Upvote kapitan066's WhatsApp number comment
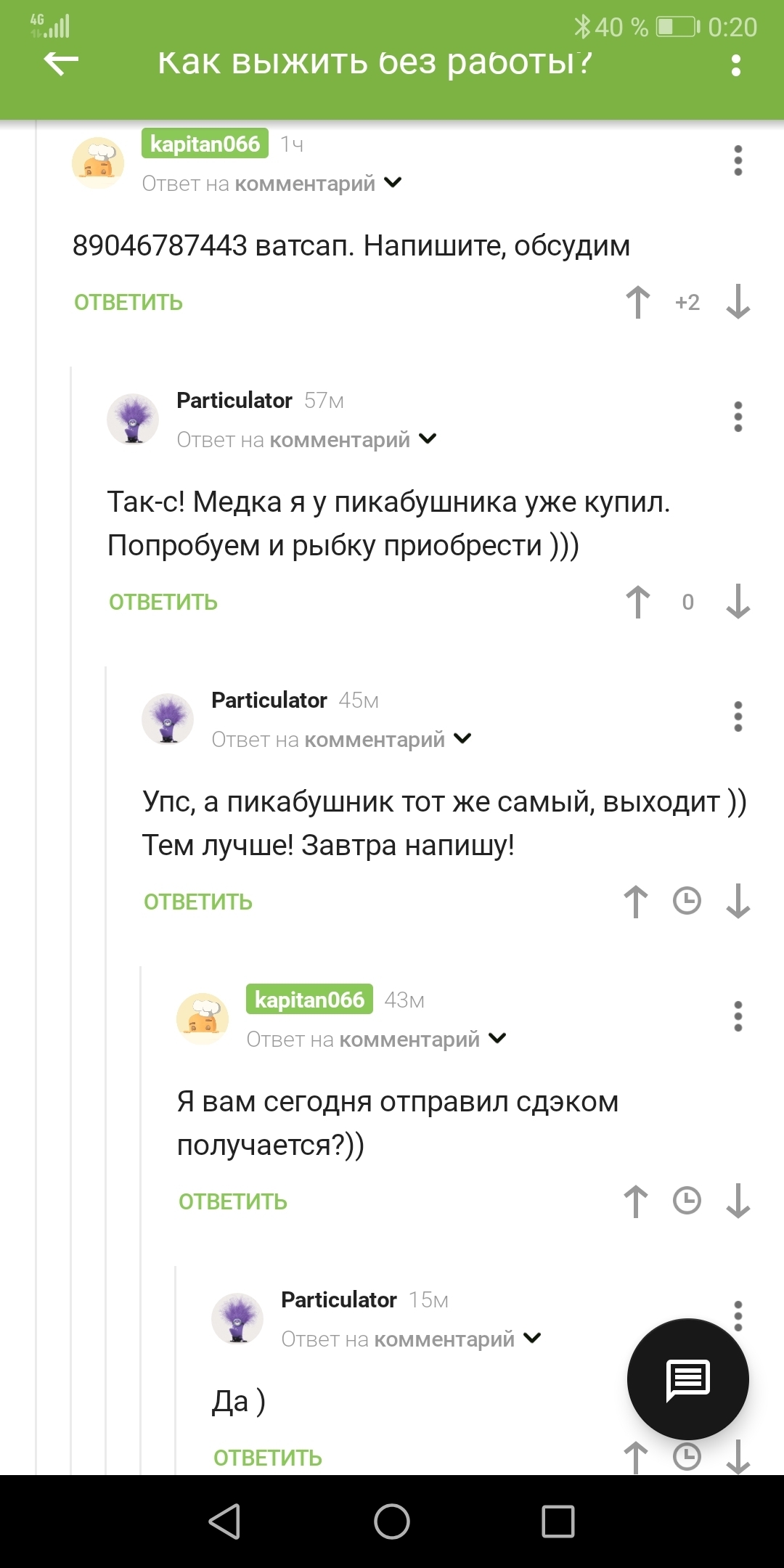Screen dimensions: 784x1568 point(638,302)
